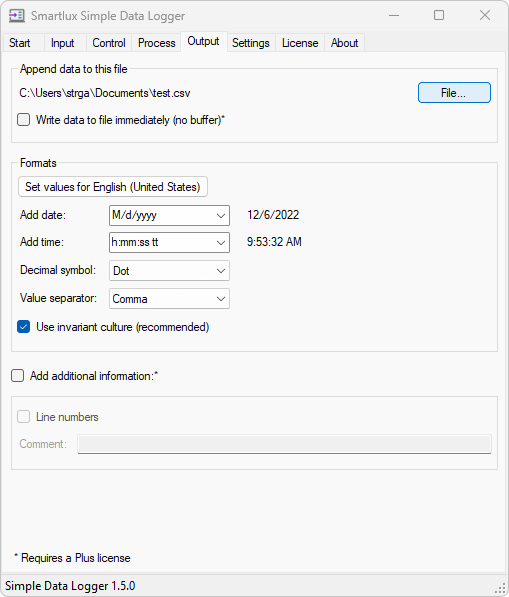Click the window resize grip in status bar
Image resolution: width=509 pixels, height=597 pixels.
(501, 589)
